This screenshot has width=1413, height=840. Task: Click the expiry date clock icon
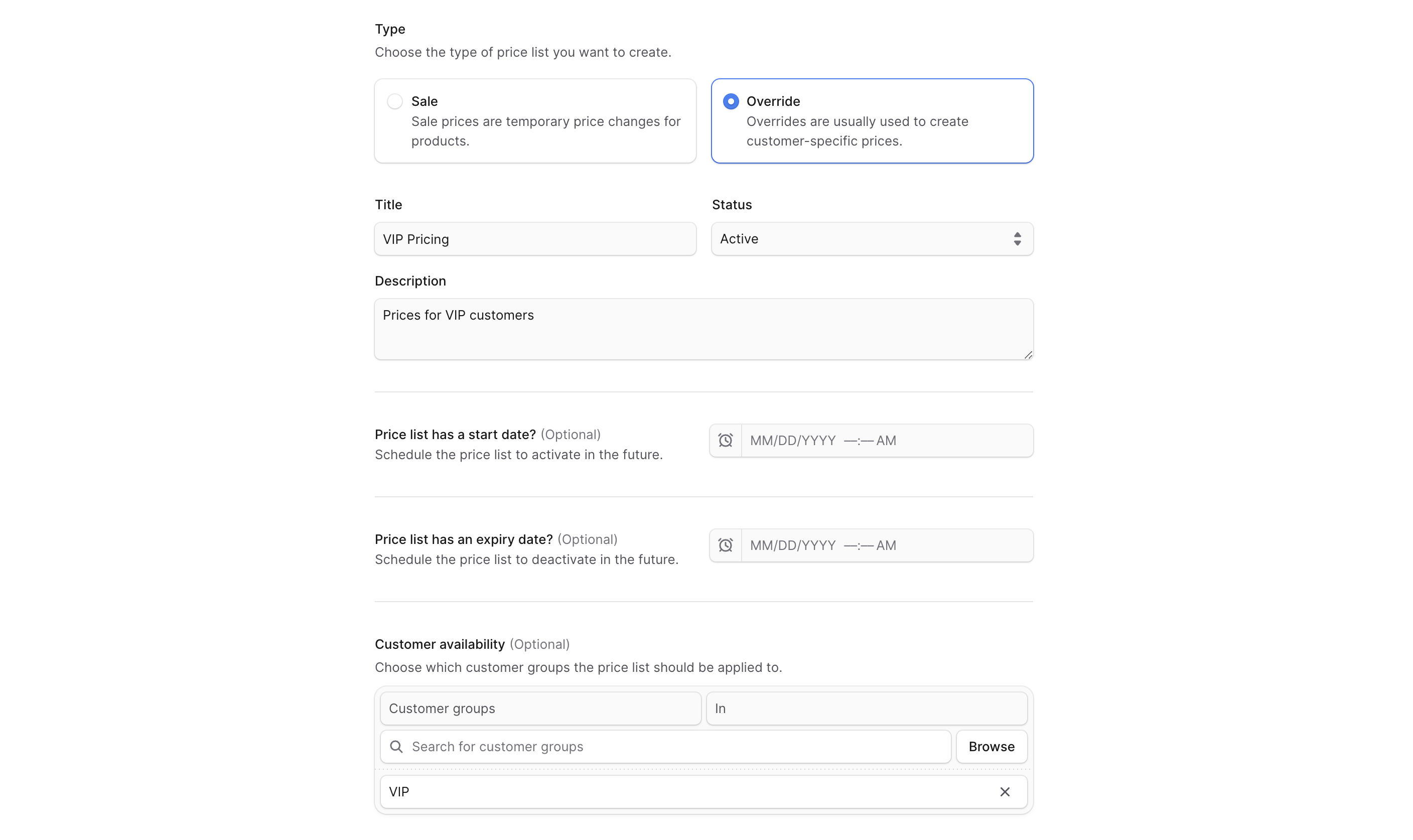[x=725, y=545]
